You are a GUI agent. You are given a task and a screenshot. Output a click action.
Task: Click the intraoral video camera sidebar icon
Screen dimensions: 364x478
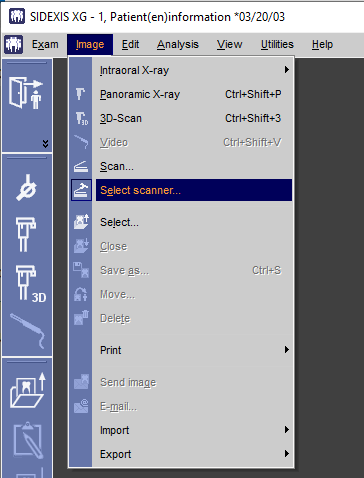tap(27, 330)
